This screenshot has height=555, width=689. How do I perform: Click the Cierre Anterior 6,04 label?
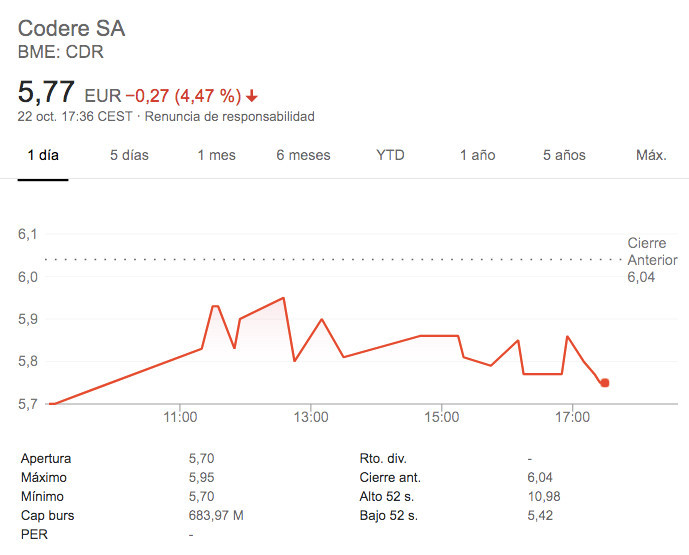(652, 260)
